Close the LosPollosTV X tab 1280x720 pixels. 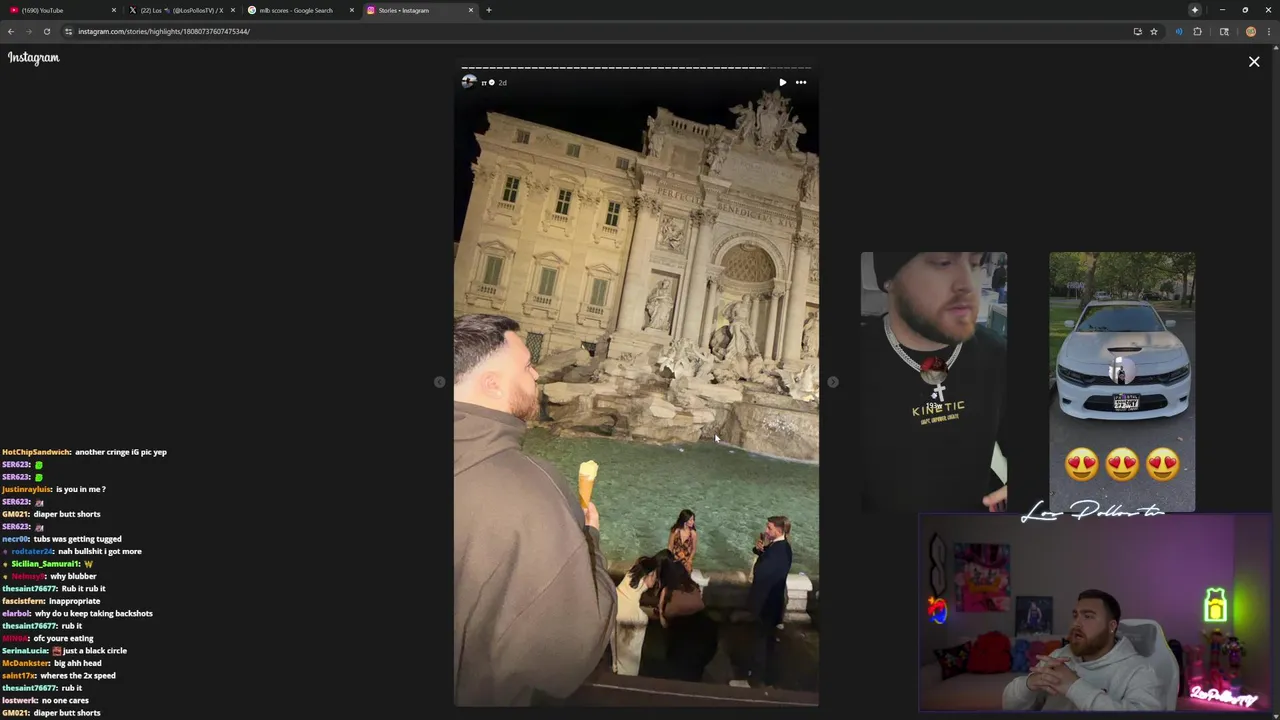click(x=232, y=10)
